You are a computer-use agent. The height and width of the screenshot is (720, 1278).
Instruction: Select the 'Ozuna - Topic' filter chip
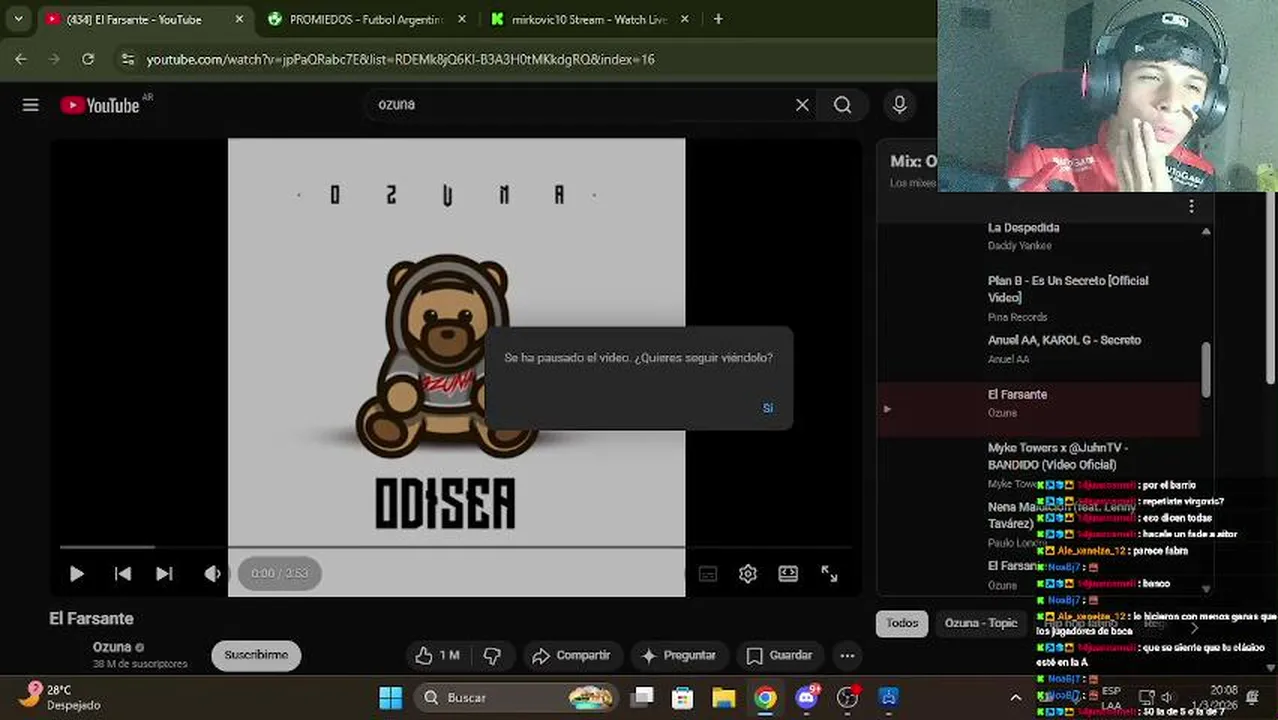click(x=981, y=623)
